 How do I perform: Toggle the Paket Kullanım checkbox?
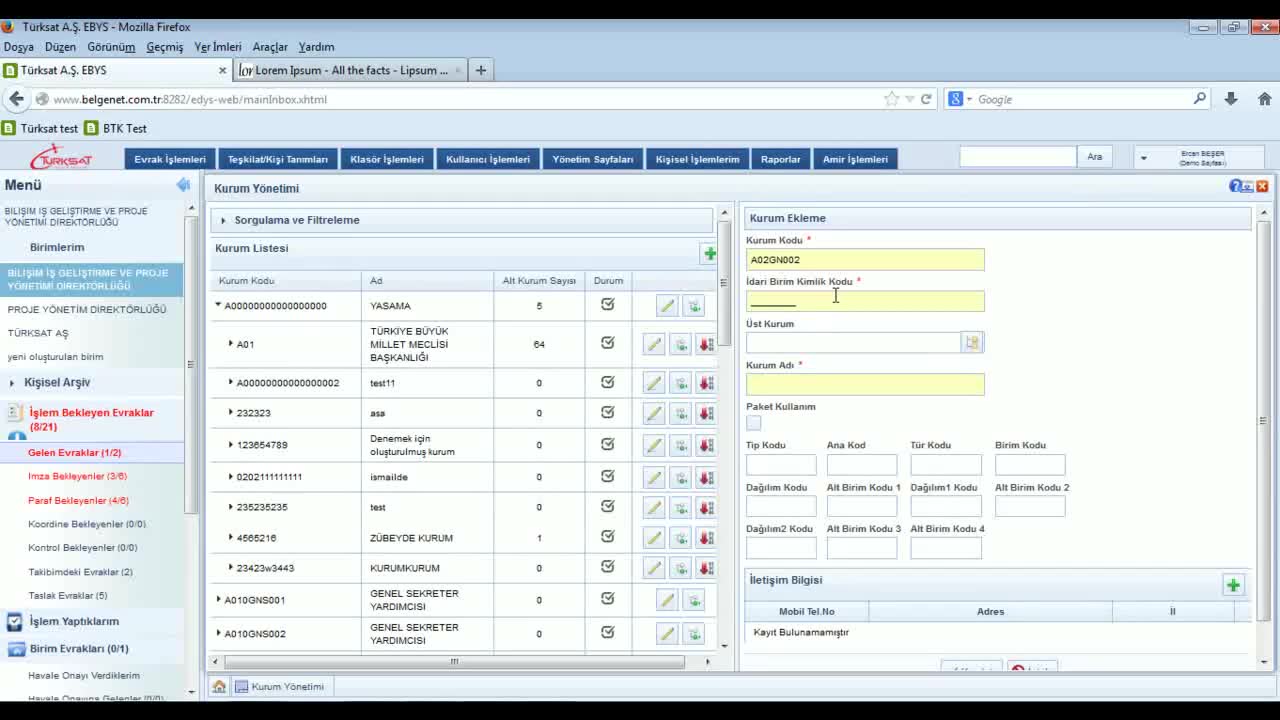(754, 423)
